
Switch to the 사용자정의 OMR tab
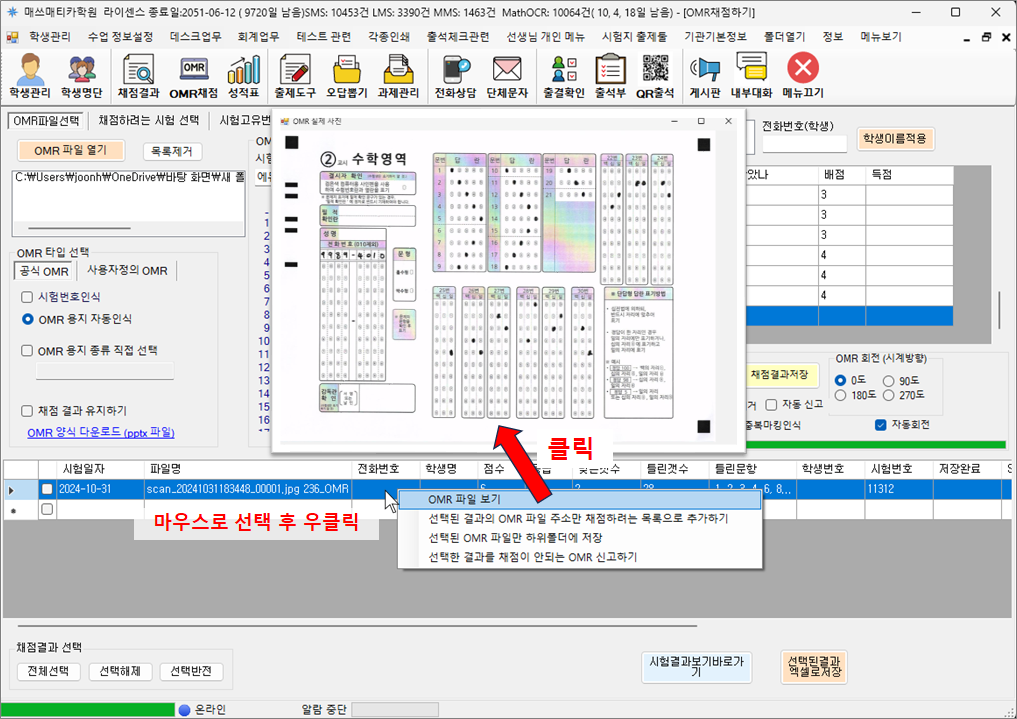(x=127, y=271)
